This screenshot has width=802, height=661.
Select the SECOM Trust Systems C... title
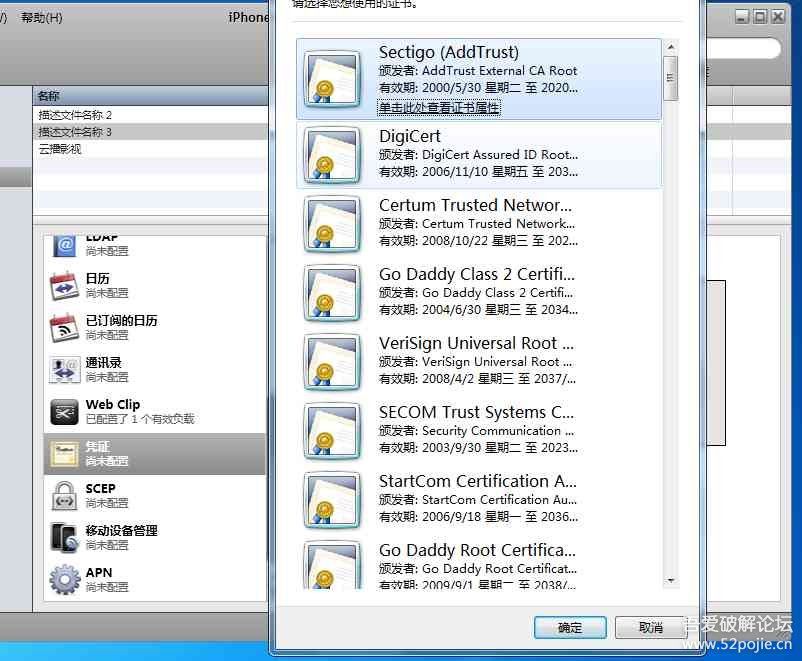pyautogui.click(x=476, y=412)
